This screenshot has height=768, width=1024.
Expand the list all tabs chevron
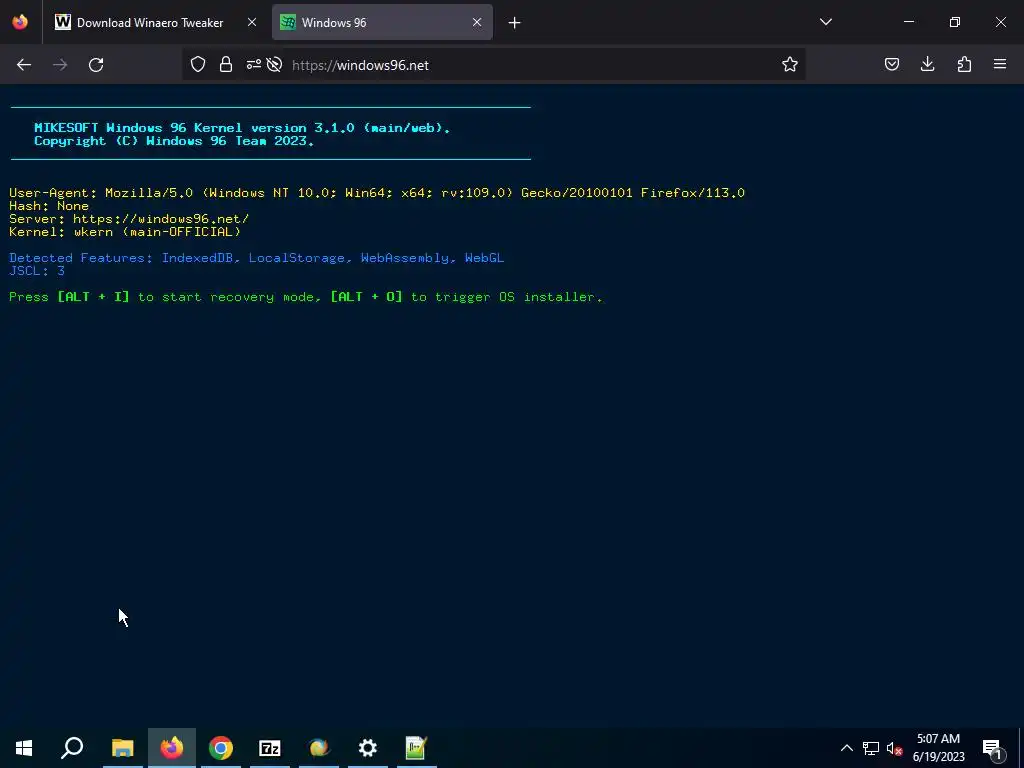point(825,22)
